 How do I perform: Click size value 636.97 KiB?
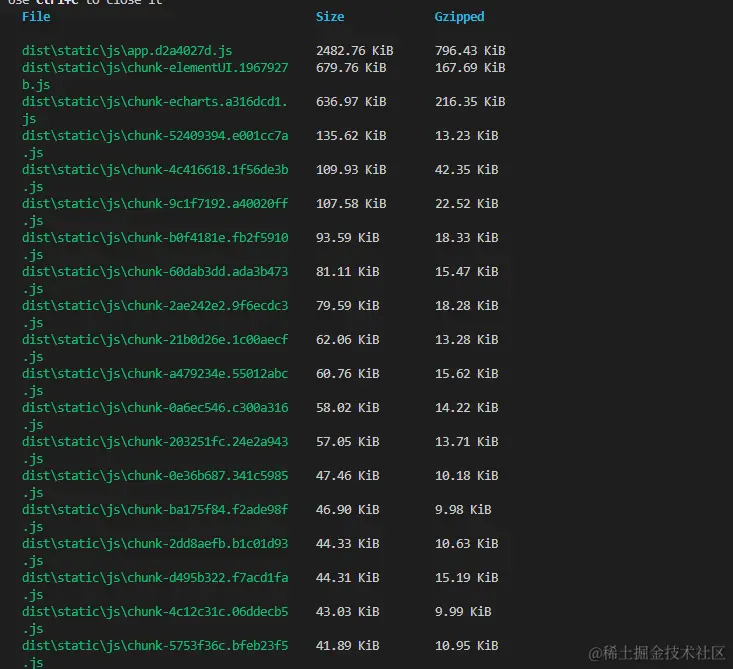click(351, 102)
